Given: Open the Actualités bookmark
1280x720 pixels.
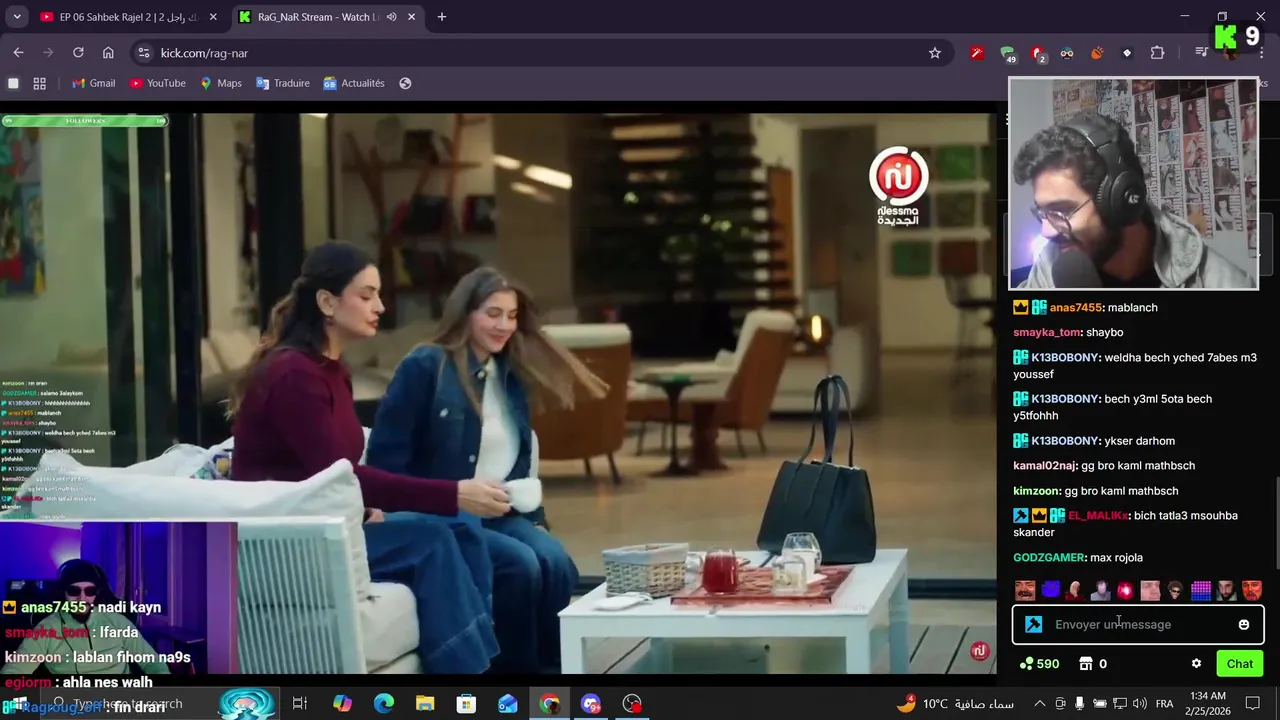Looking at the screenshot, I should (354, 83).
